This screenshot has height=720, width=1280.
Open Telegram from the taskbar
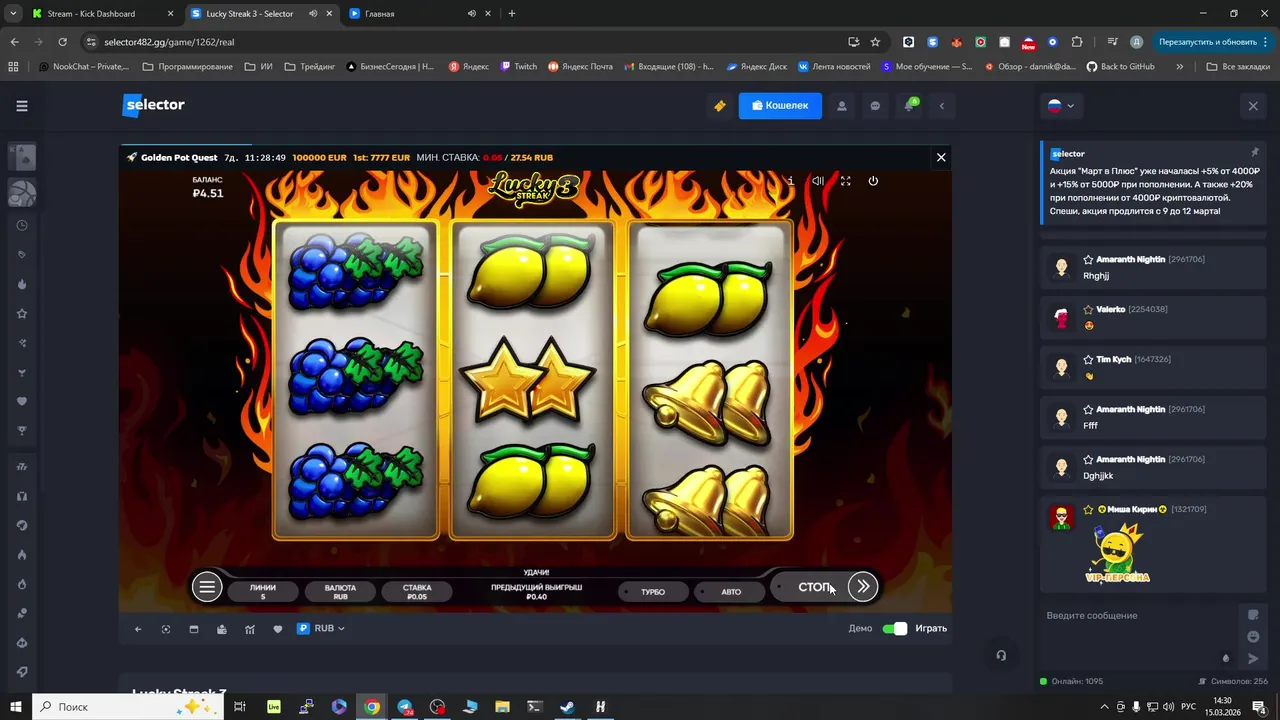[405, 707]
